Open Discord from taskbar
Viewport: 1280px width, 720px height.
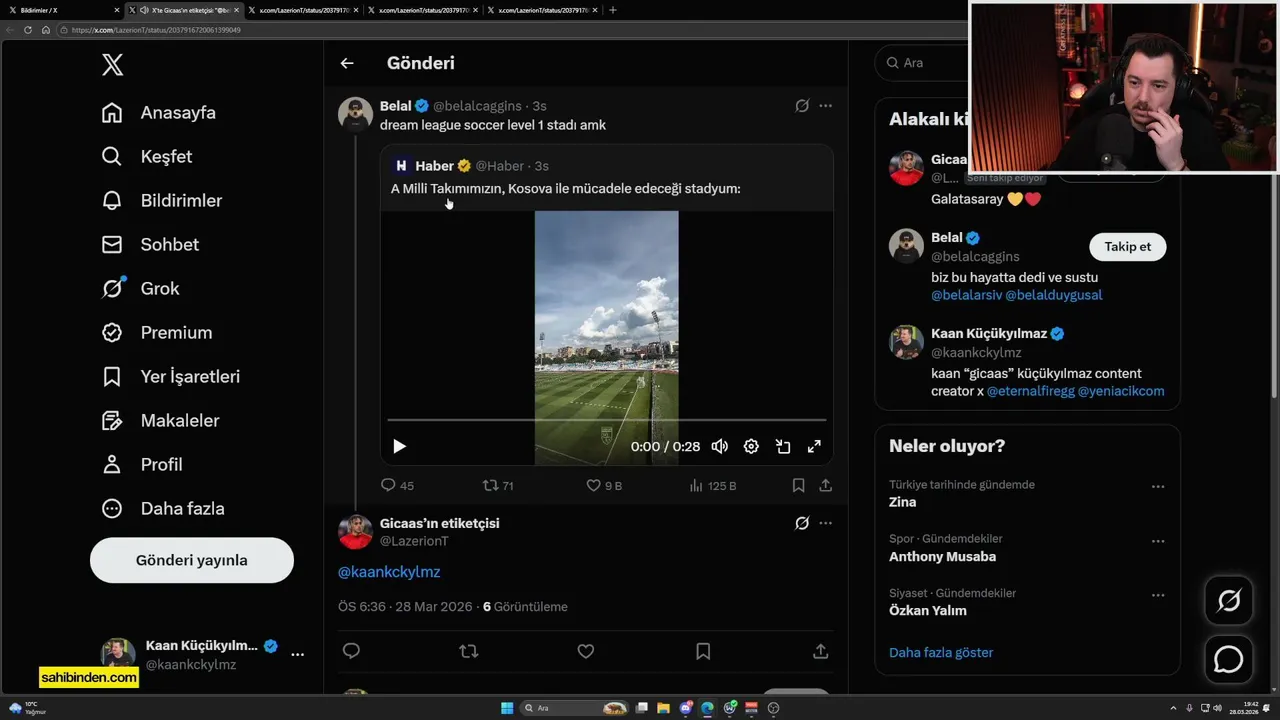(x=686, y=708)
